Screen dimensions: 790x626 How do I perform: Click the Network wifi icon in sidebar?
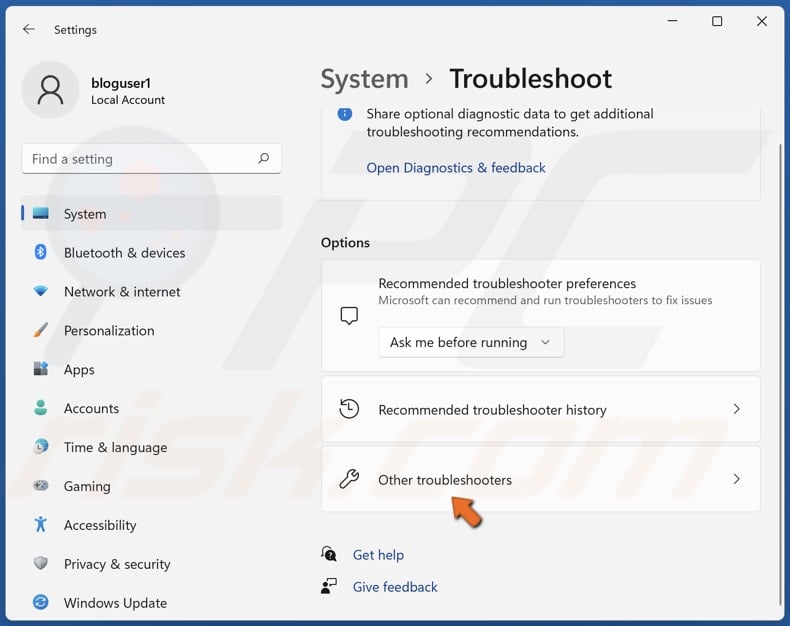[40, 291]
